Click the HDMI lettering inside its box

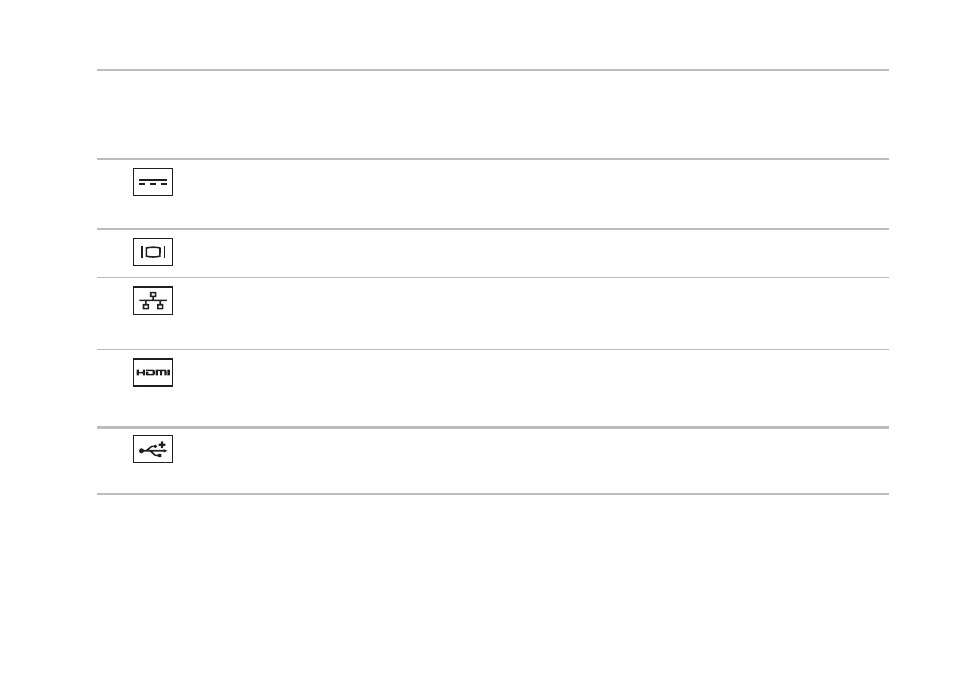pos(153,372)
